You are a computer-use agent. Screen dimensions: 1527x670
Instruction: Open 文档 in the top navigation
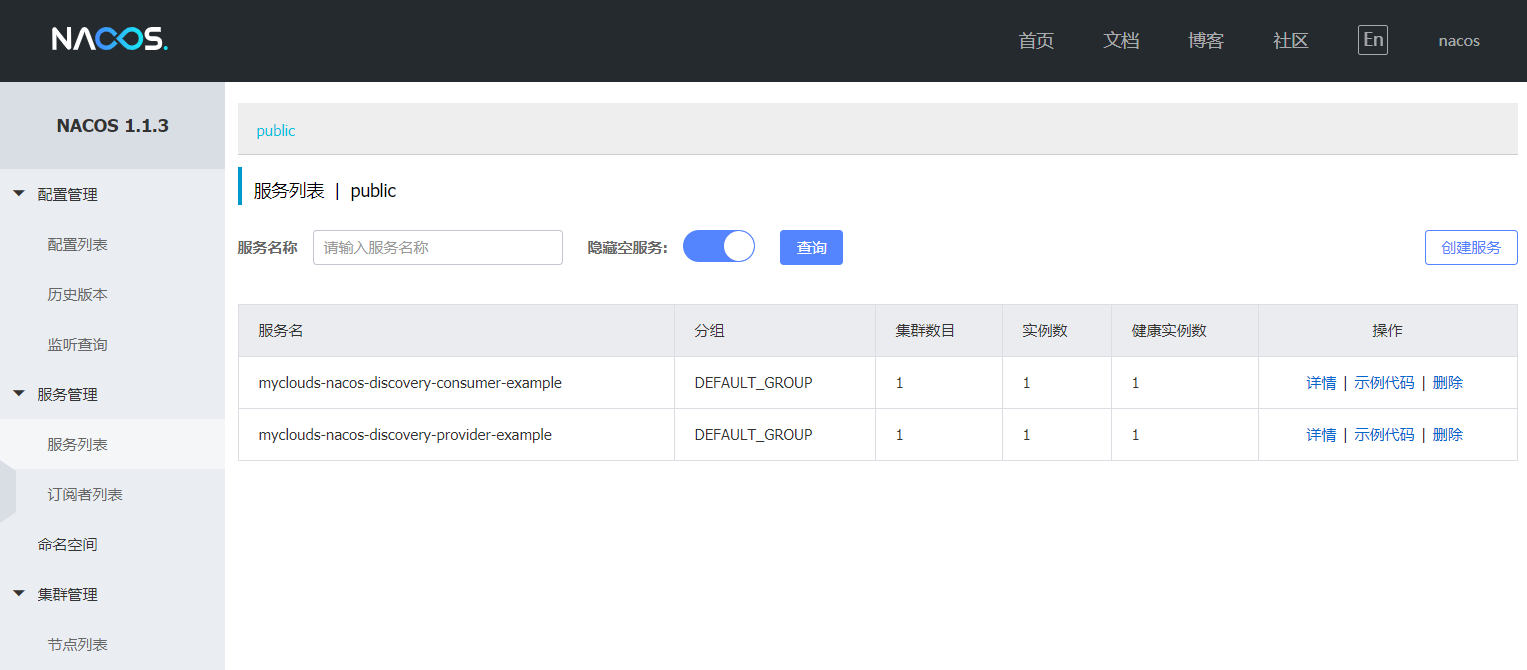click(x=1121, y=41)
